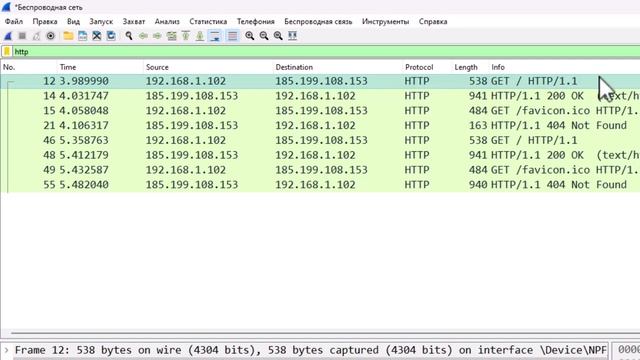The height and width of the screenshot is (360, 640).
Task: Open a capture file folder icon
Action: click(x=68, y=36)
